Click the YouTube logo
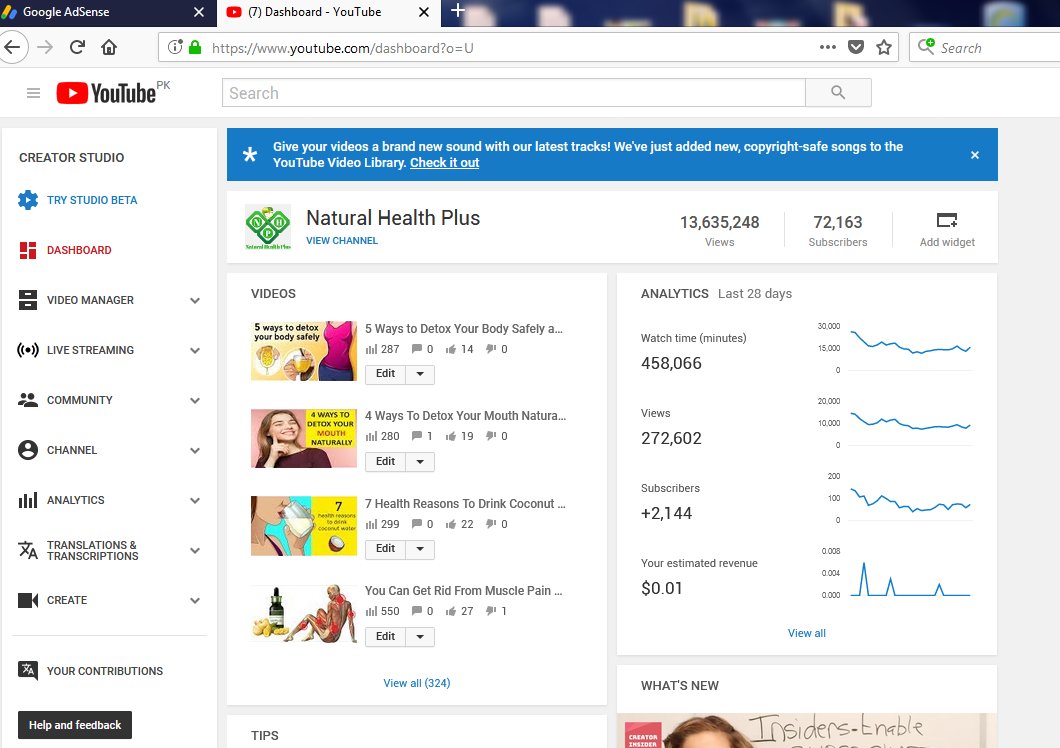The image size is (1060, 748). click(x=107, y=93)
